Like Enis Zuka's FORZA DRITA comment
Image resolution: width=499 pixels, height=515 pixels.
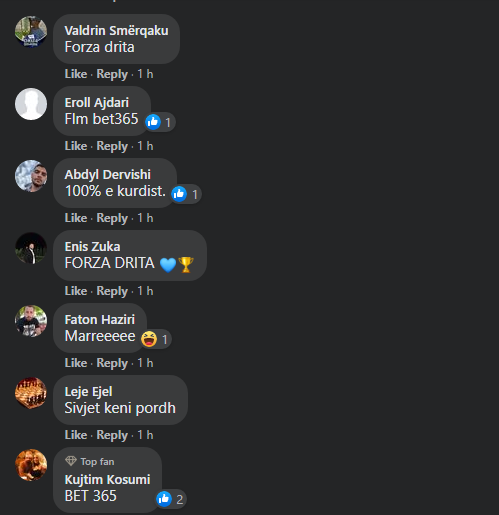click(76, 291)
